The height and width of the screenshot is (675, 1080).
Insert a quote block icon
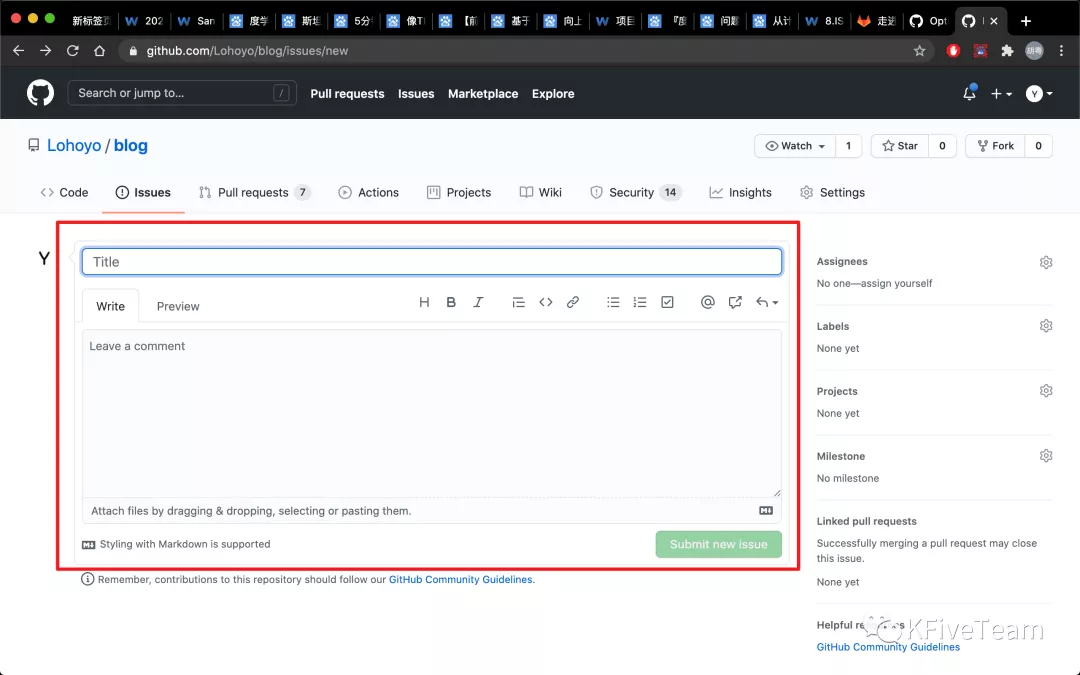click(x=519, y=302)
